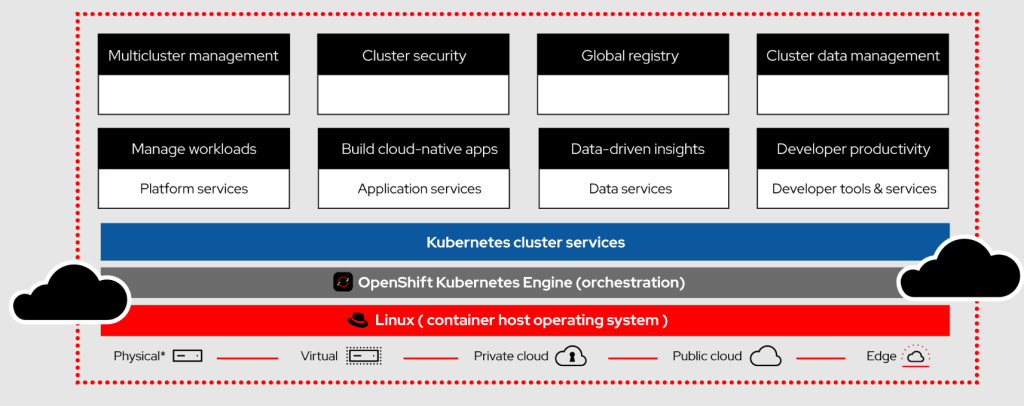Viewport: 1024px width, 406px height.
Task: Click the Physical server icon
Action: click(x=187, y=356)
